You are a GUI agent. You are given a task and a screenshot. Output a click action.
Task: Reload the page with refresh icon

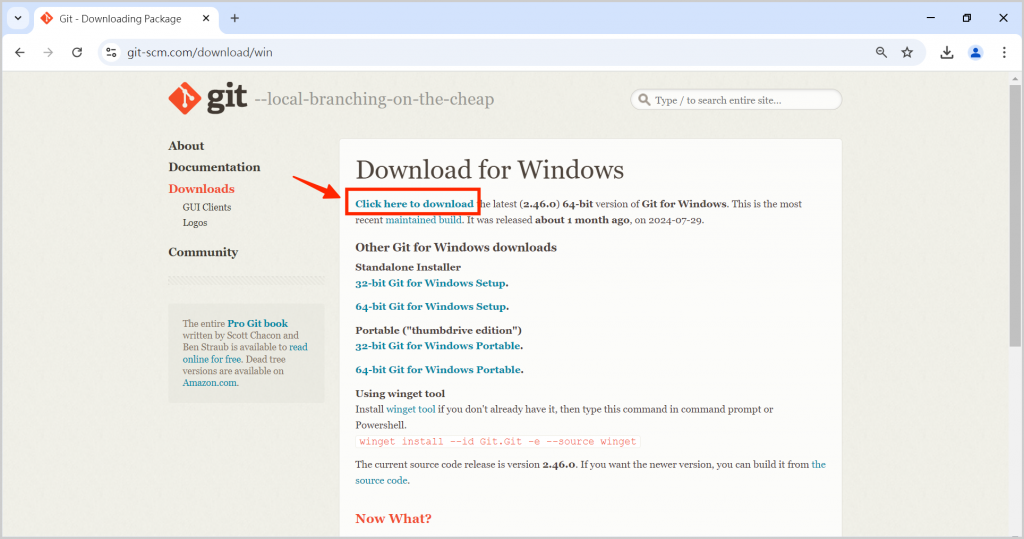click(77, 52)
